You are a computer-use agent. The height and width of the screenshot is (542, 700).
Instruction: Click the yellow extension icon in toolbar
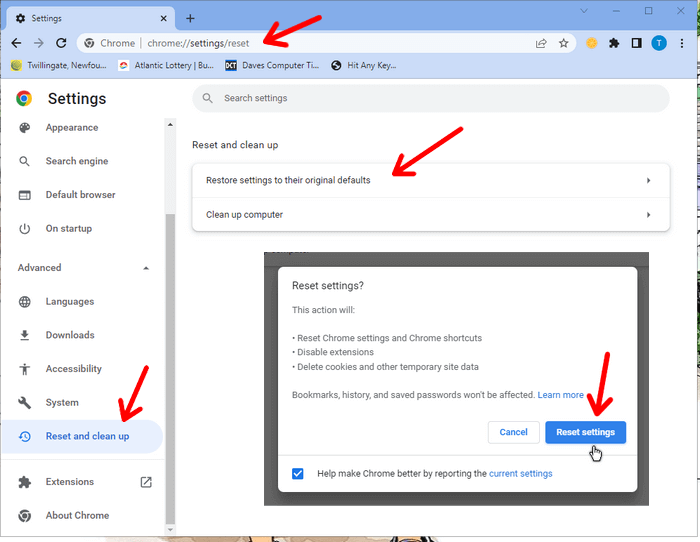pos(592,43)
